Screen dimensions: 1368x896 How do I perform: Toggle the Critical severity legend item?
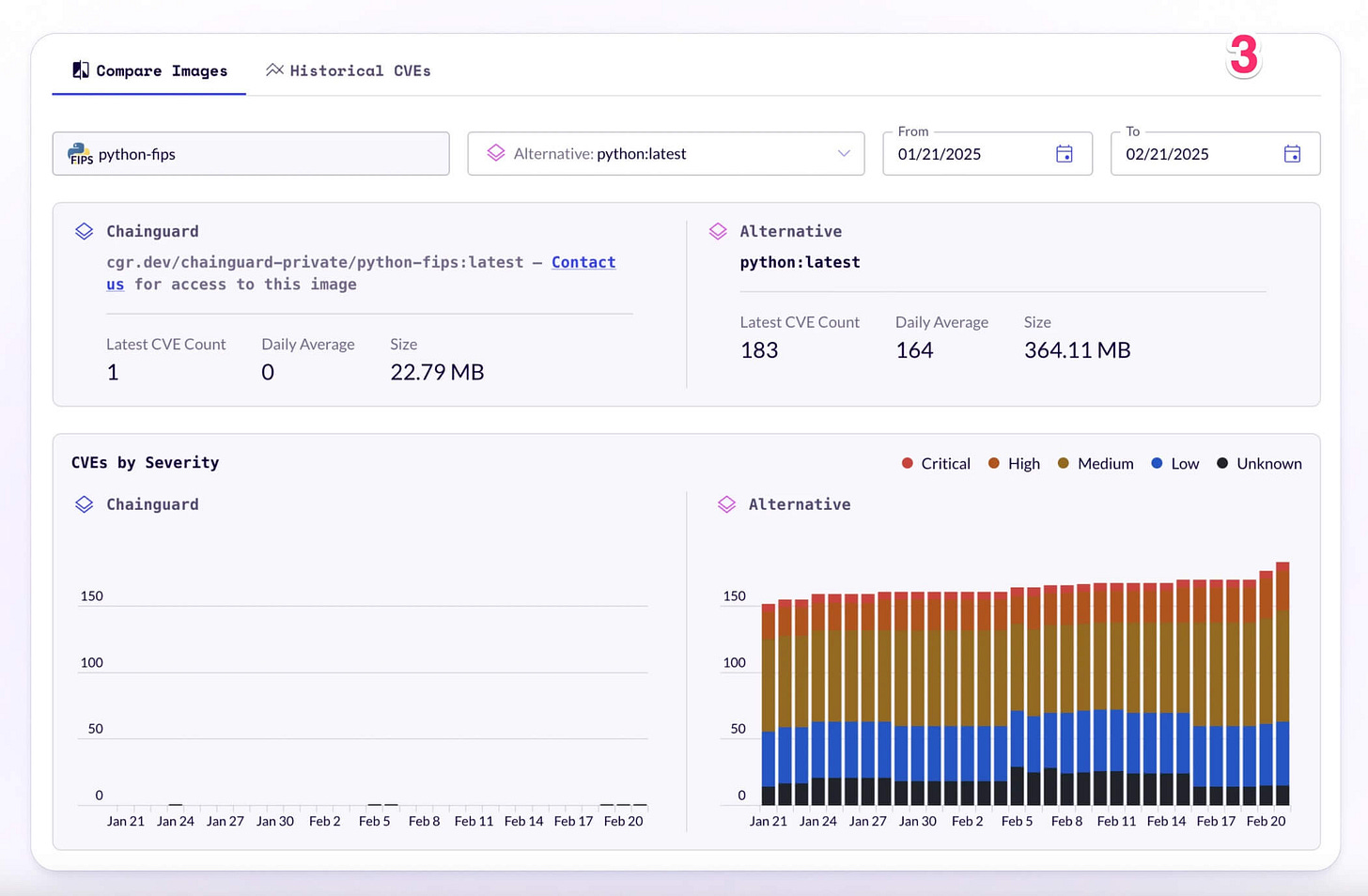[936, 463]
